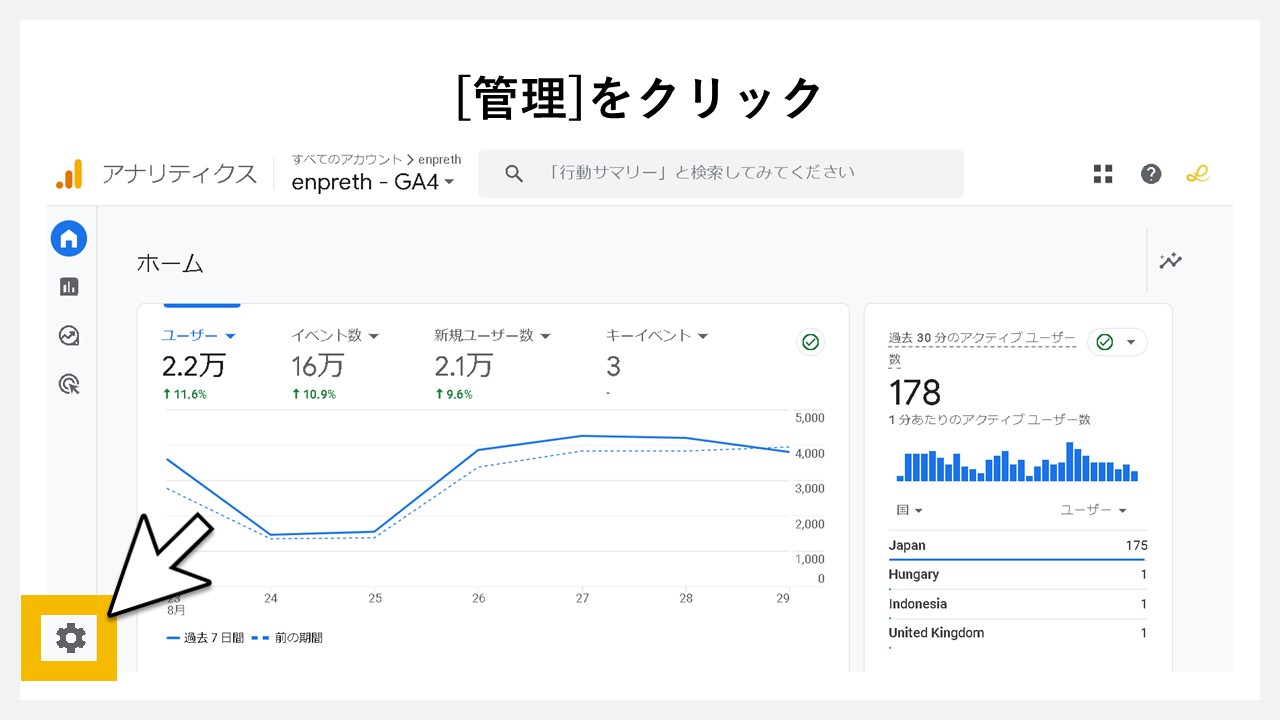Click the 行動サマリー search bar

click(720, 173)
